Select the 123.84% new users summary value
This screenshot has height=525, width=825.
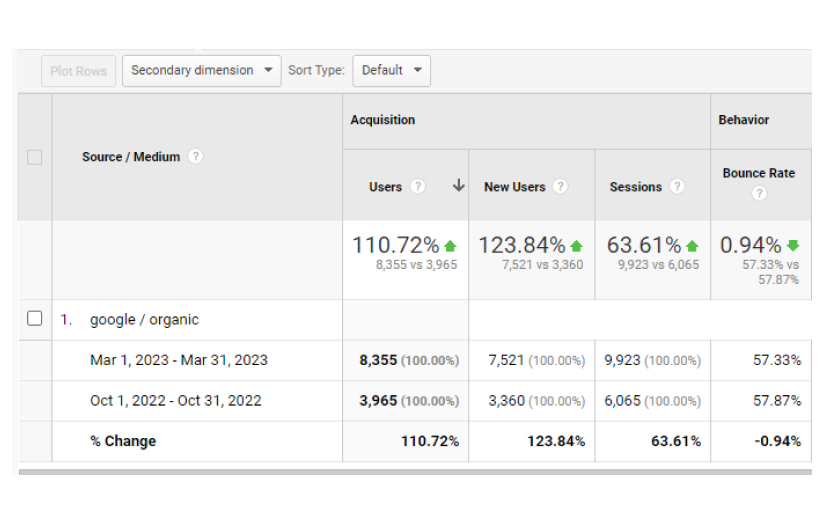pos(521,245)
